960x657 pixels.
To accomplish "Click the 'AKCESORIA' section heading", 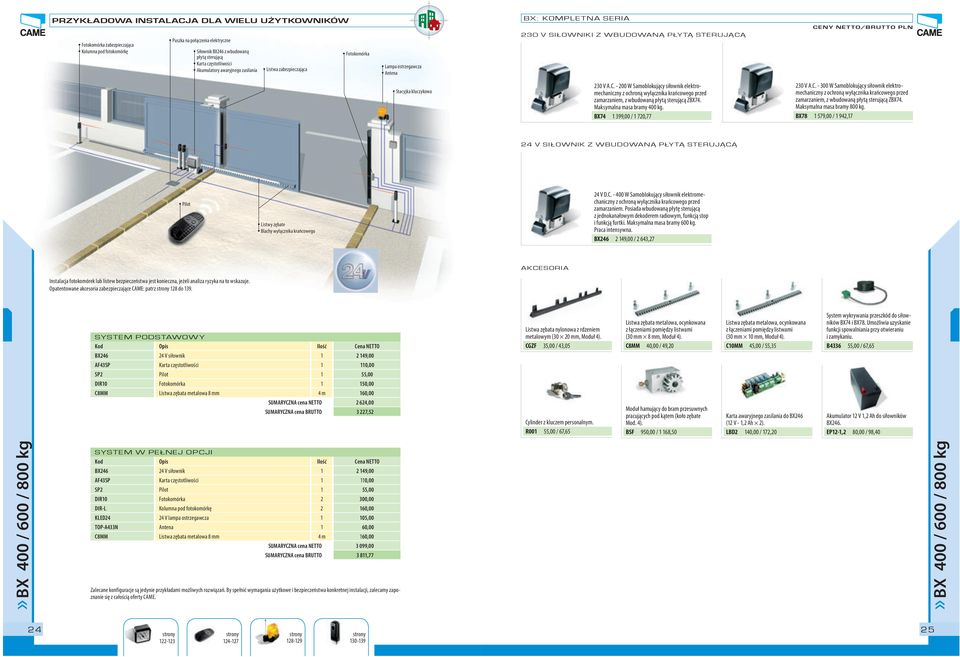I will 545,268.
